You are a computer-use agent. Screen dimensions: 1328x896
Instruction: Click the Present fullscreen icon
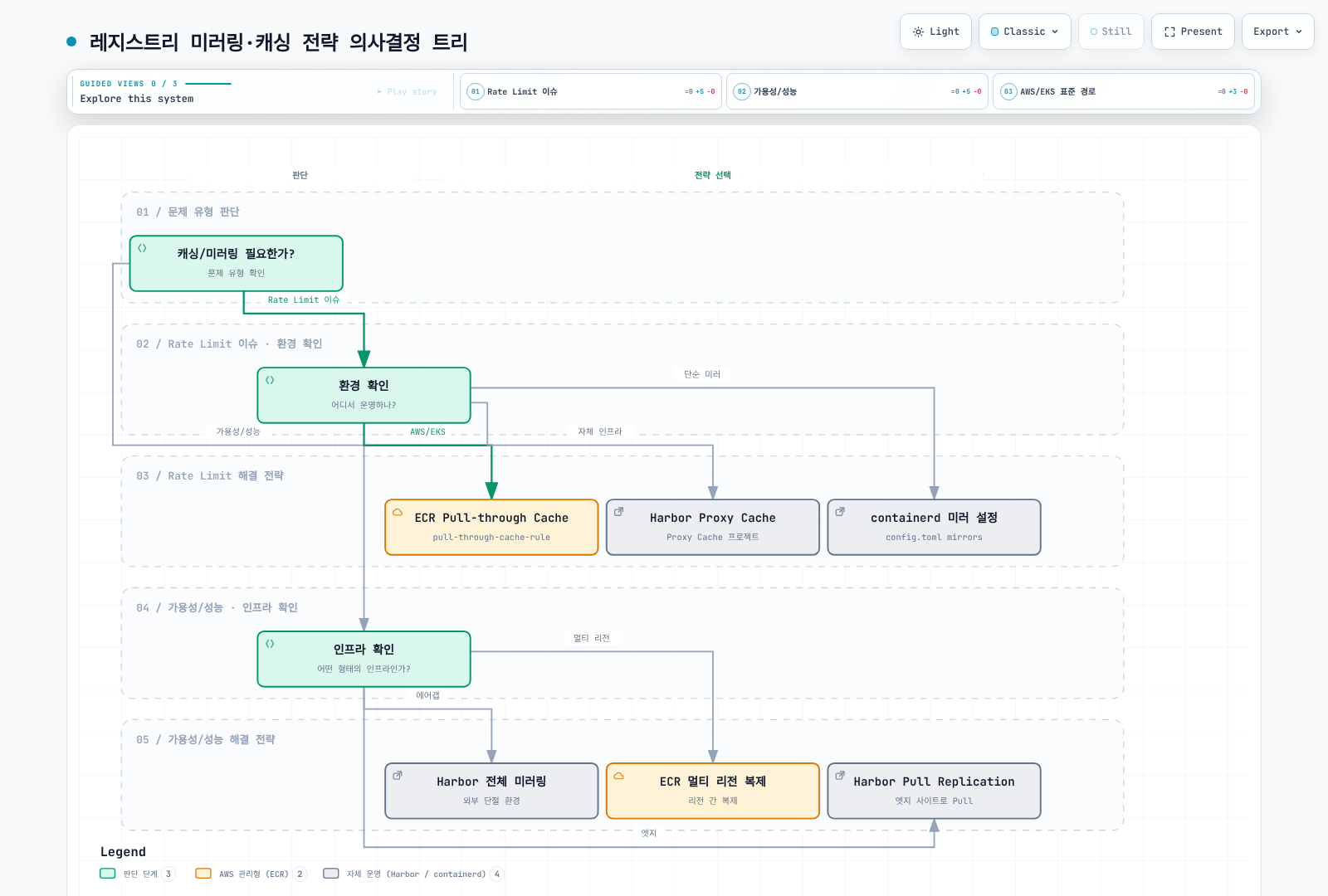point(1169,32)
